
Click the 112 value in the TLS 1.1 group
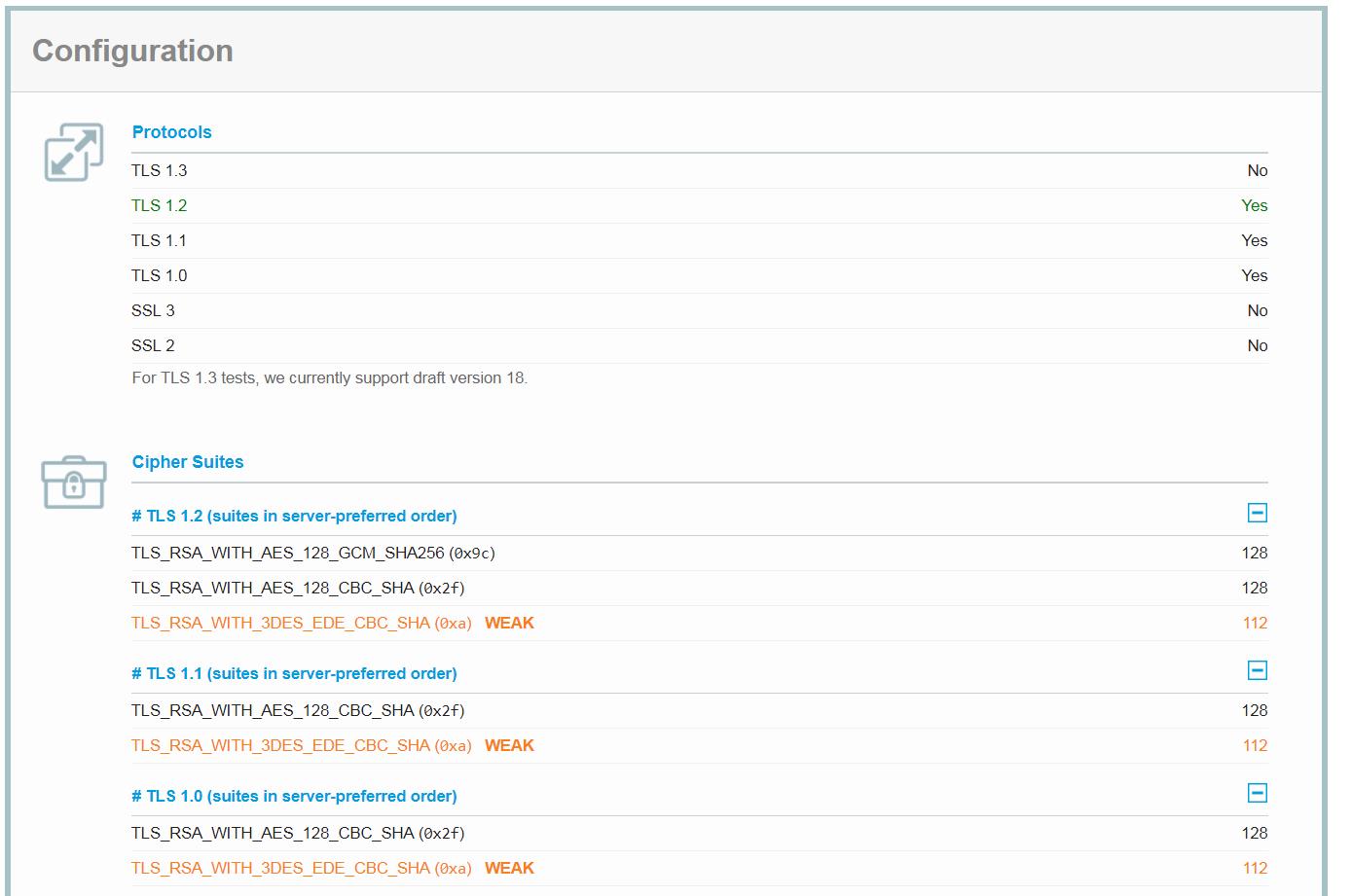[x=1255, y=745]
